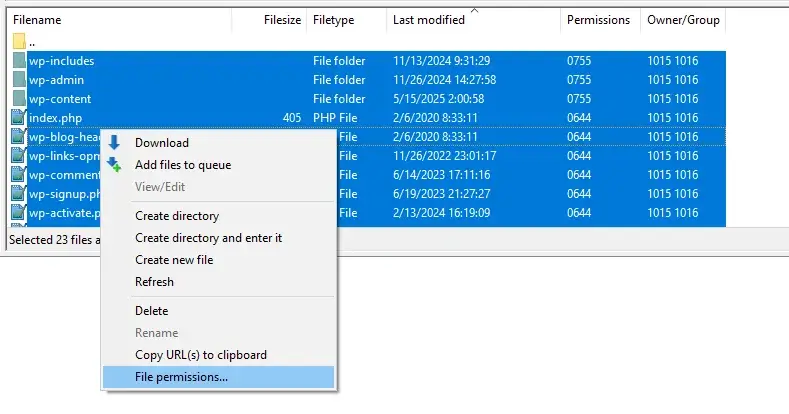The width and height of the screenshot is (789, 414).
Task: Choose Create new file option
Action: click(x=174, y=260)
